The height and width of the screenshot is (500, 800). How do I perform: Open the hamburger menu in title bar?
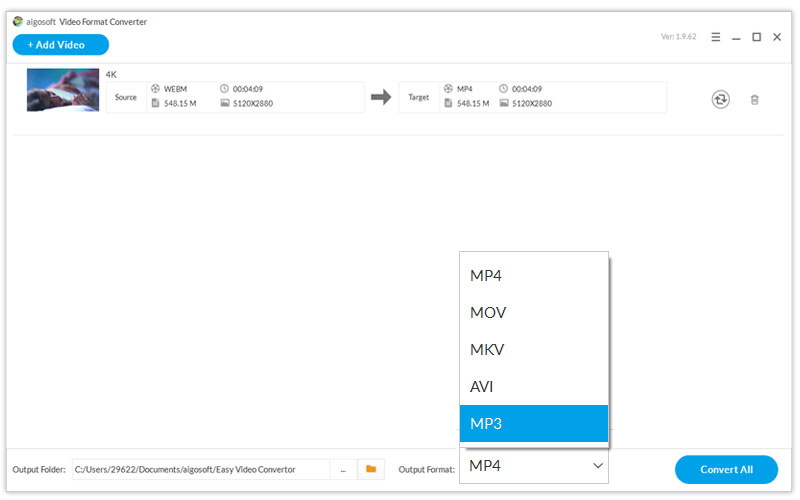pyautogui.click(x=715, y=37)
